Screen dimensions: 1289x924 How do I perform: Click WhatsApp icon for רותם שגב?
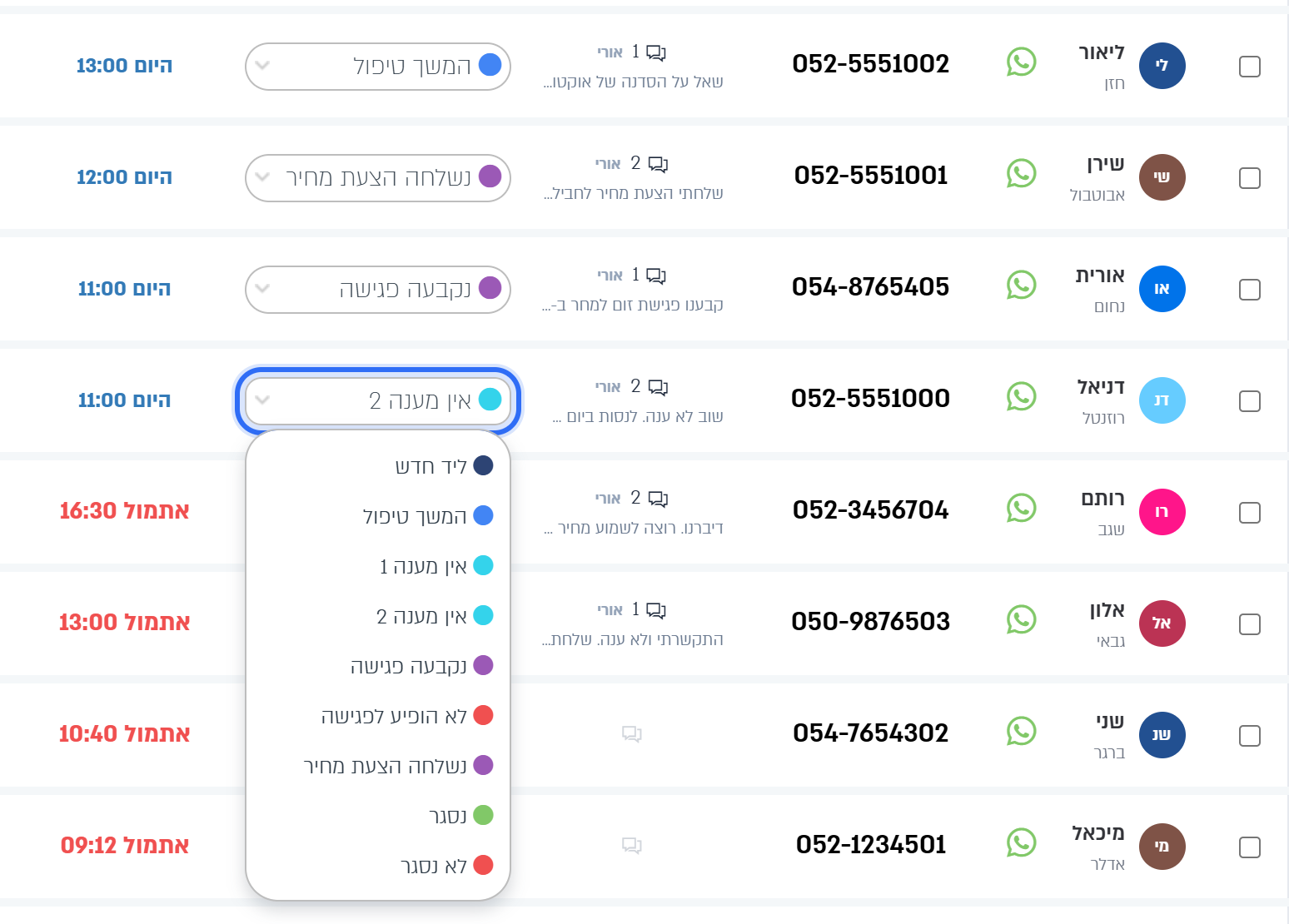click(1021, 509)
